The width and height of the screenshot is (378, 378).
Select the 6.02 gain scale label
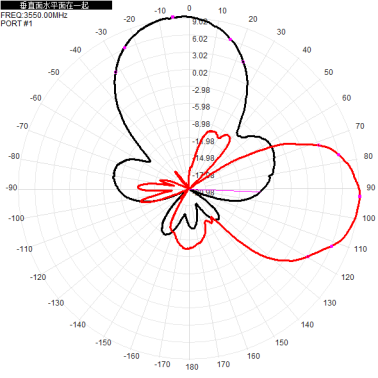point(200,39)
